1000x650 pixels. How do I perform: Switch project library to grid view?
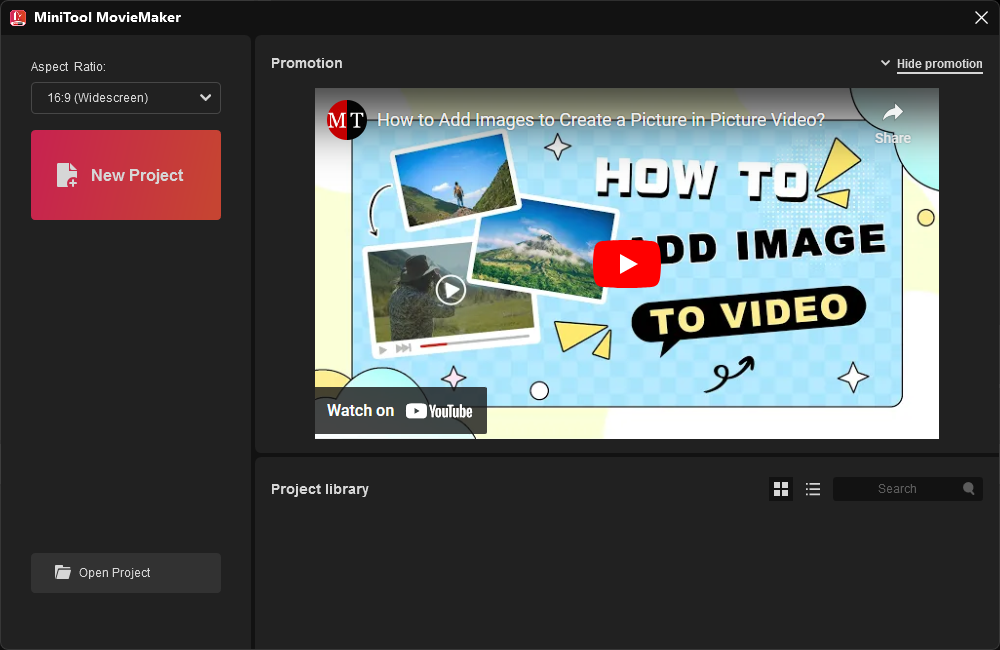(781, 489)
